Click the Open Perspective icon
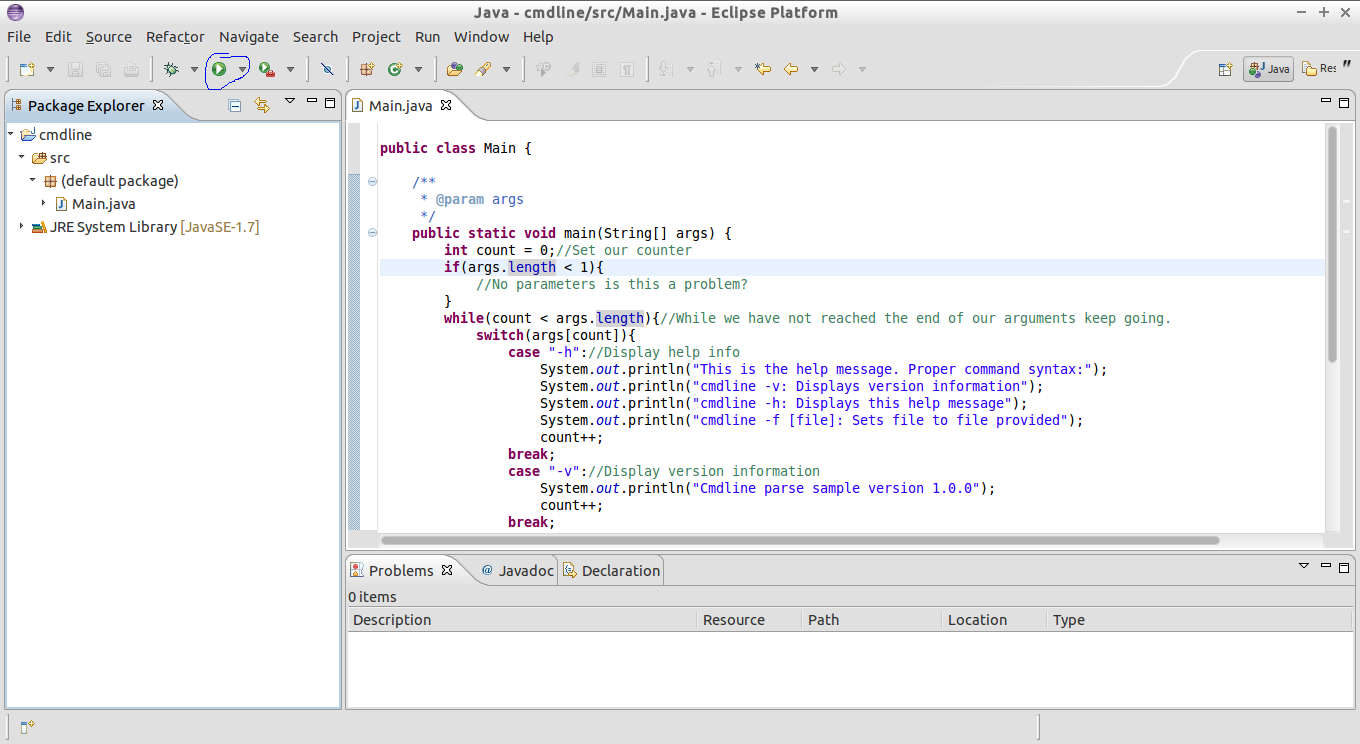 click(1225, 69)
